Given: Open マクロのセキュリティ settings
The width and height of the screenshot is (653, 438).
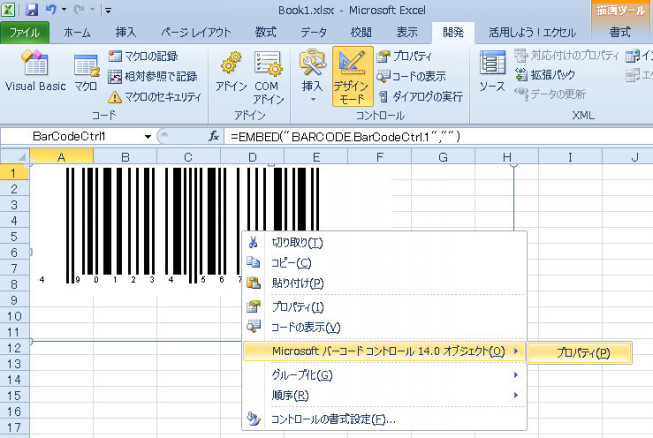Looking at the screenshot, I should tap(155, 97).
